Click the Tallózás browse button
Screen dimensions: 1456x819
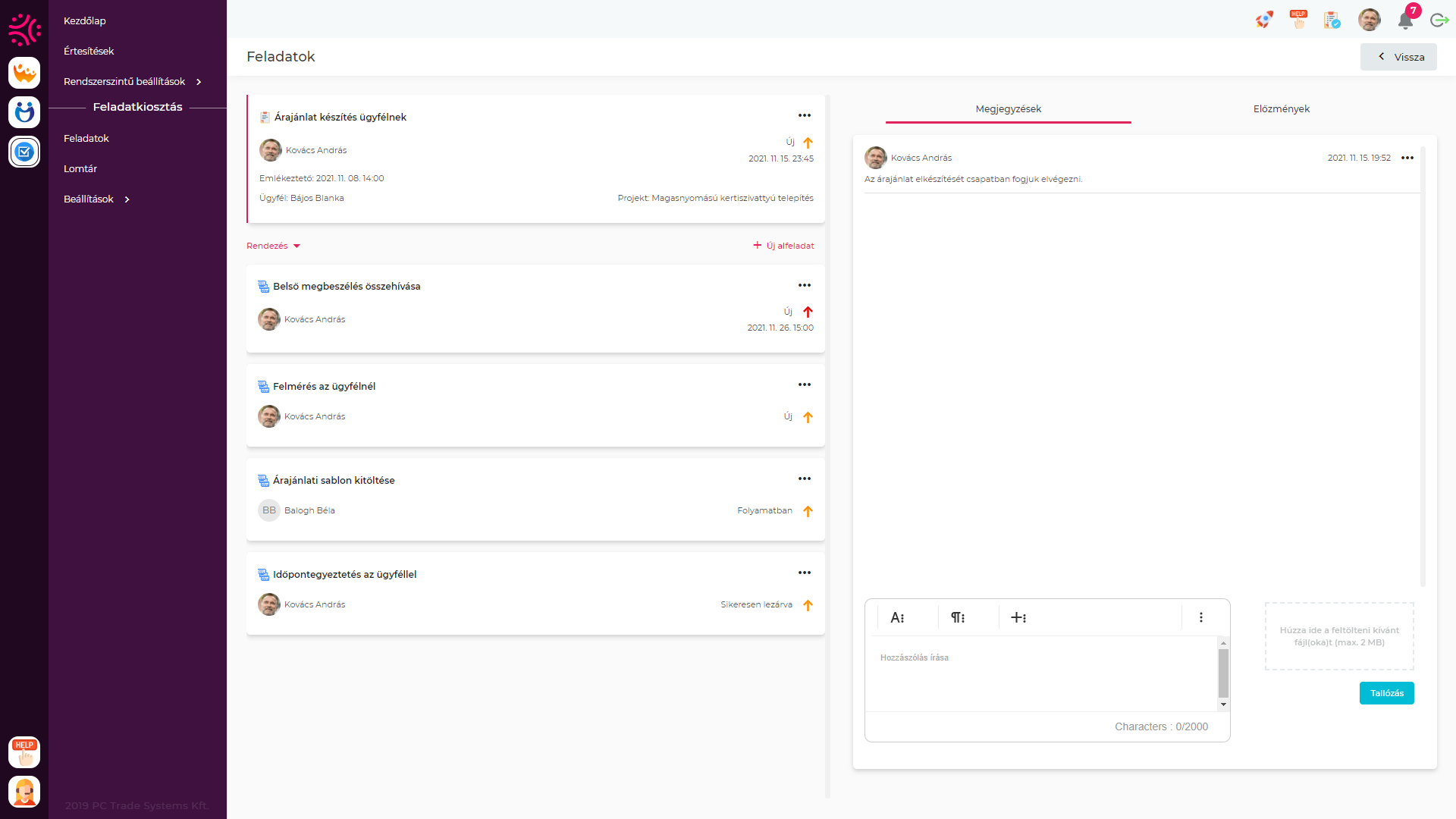tap(1386, 693)
